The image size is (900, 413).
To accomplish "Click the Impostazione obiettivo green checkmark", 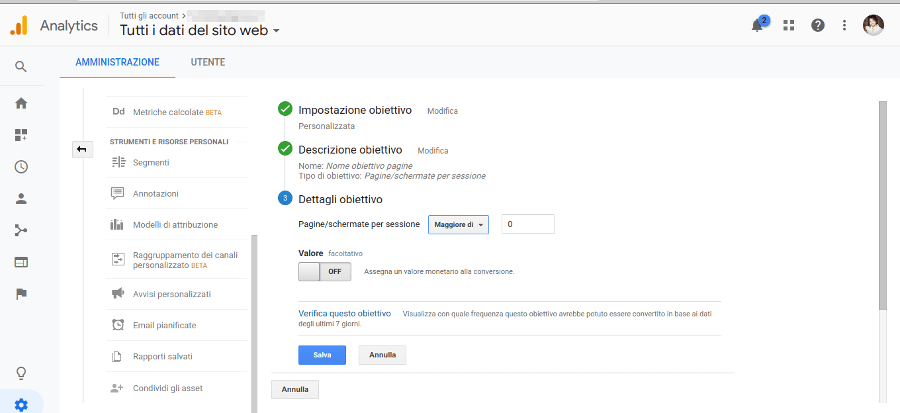I will (x=285, y=108).
